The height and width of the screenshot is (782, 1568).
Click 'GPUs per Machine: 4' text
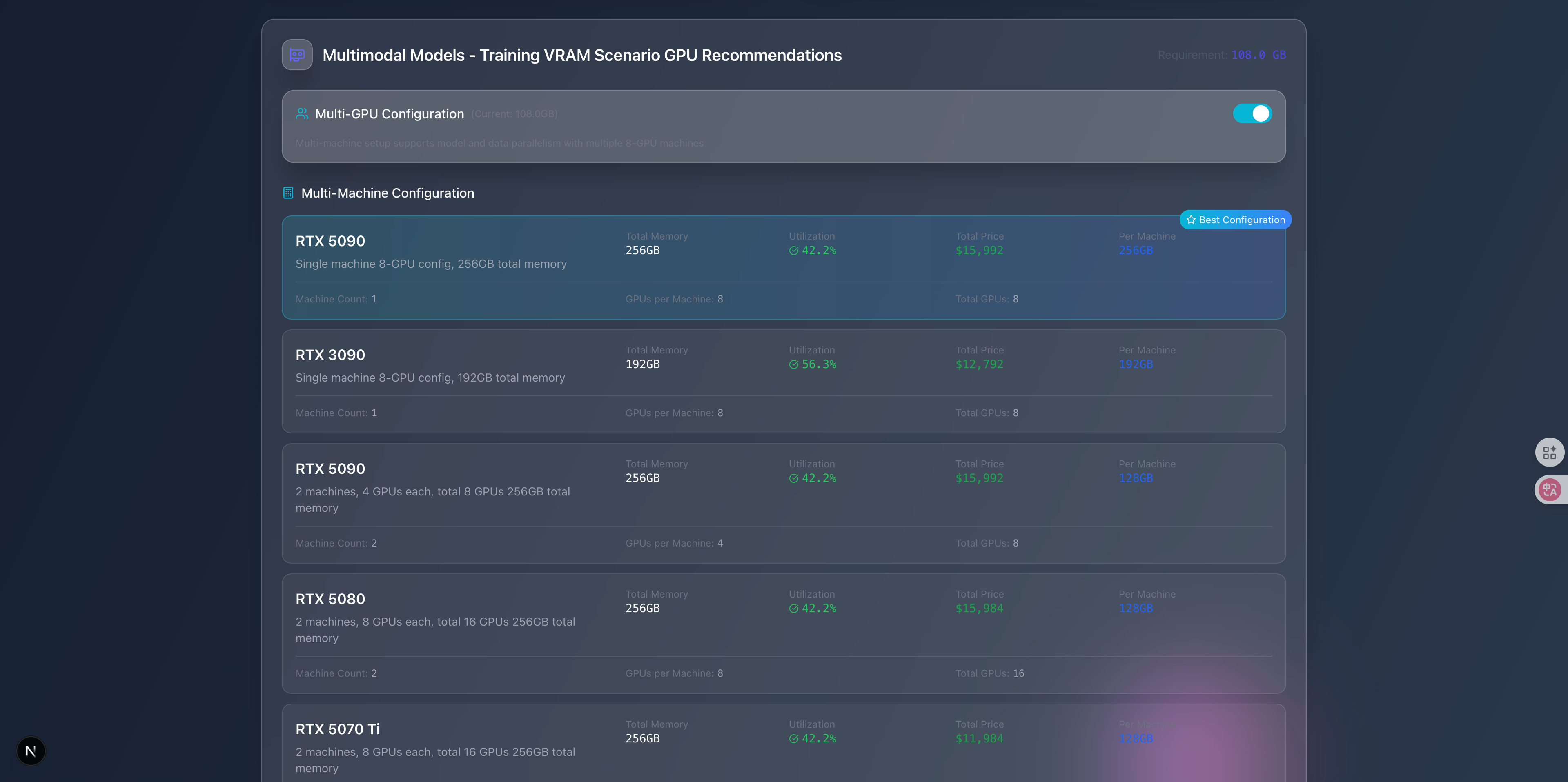pyautogui.click(x=675, y=543)
